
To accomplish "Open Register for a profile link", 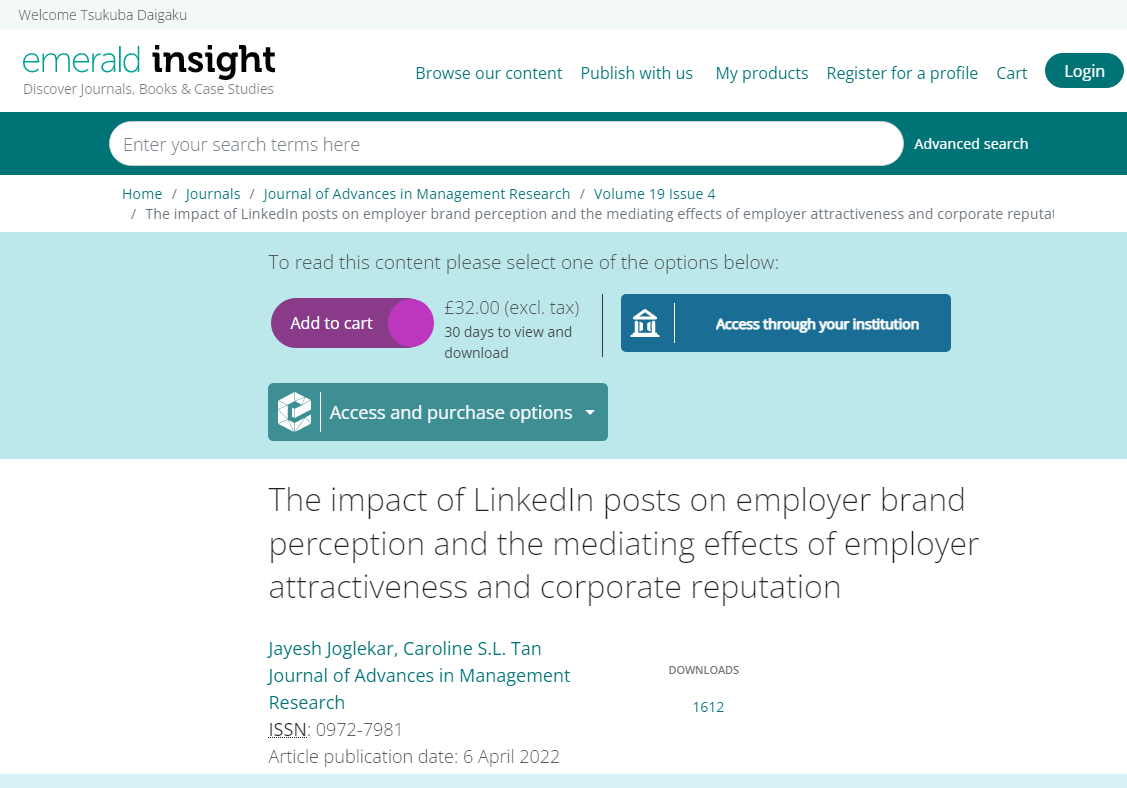I will [902, 73].
